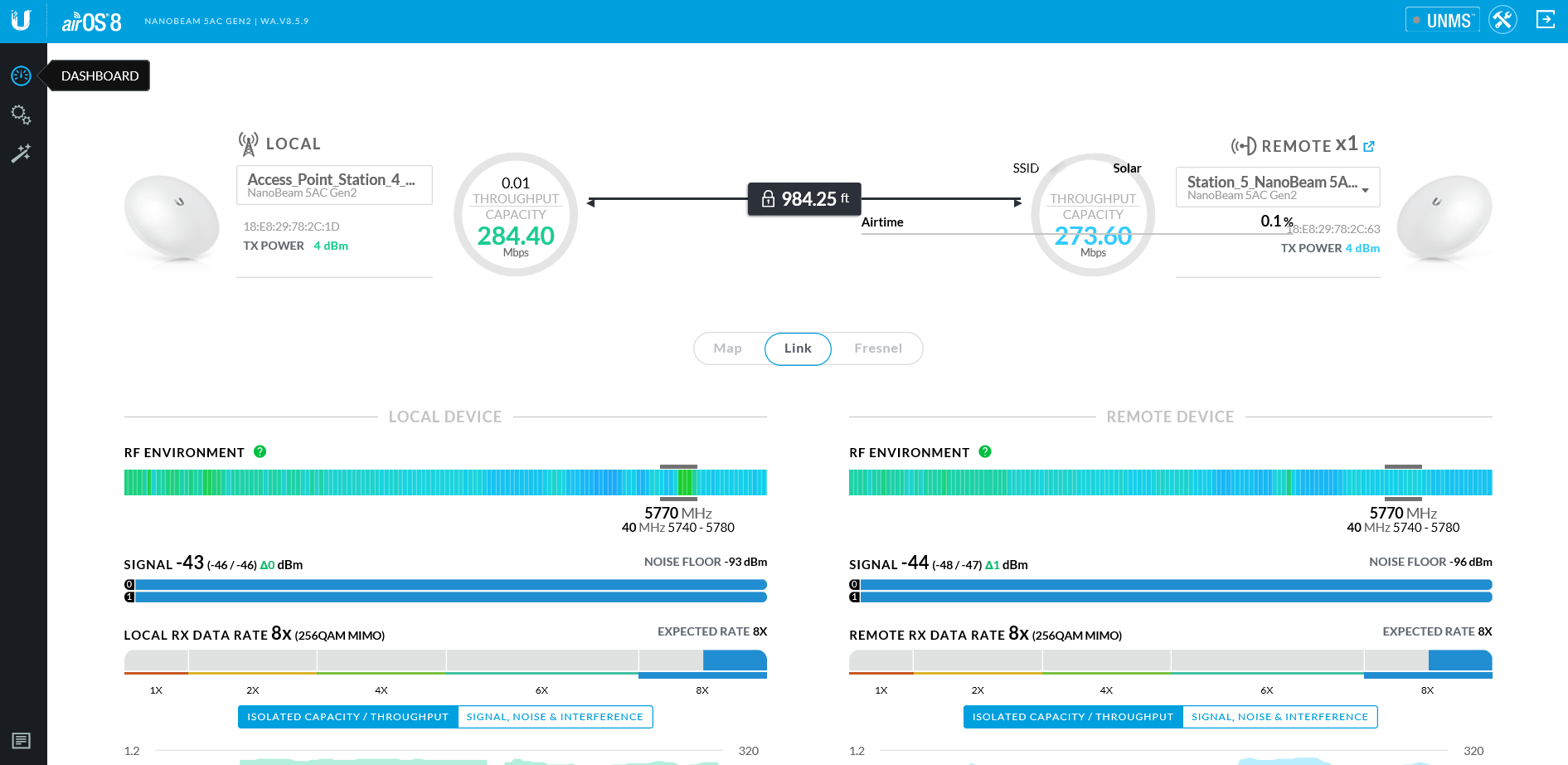Open the log viewer icon at bottom
This screenshot has width=1568, height=765.
[x=22, y=740]
